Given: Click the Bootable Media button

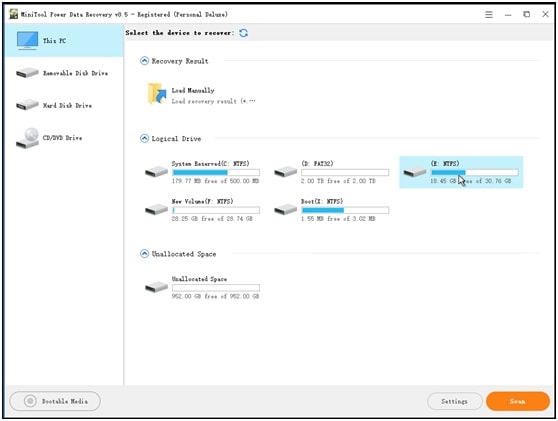Looking at the screenshot, I should coord(55,401).
